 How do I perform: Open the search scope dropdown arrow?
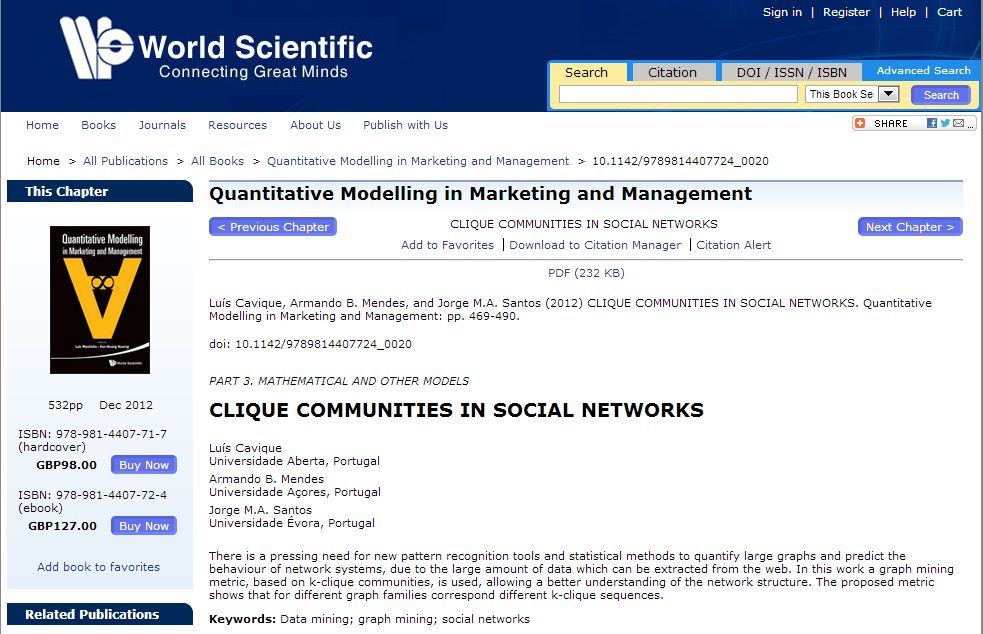[x=888, y=94]
